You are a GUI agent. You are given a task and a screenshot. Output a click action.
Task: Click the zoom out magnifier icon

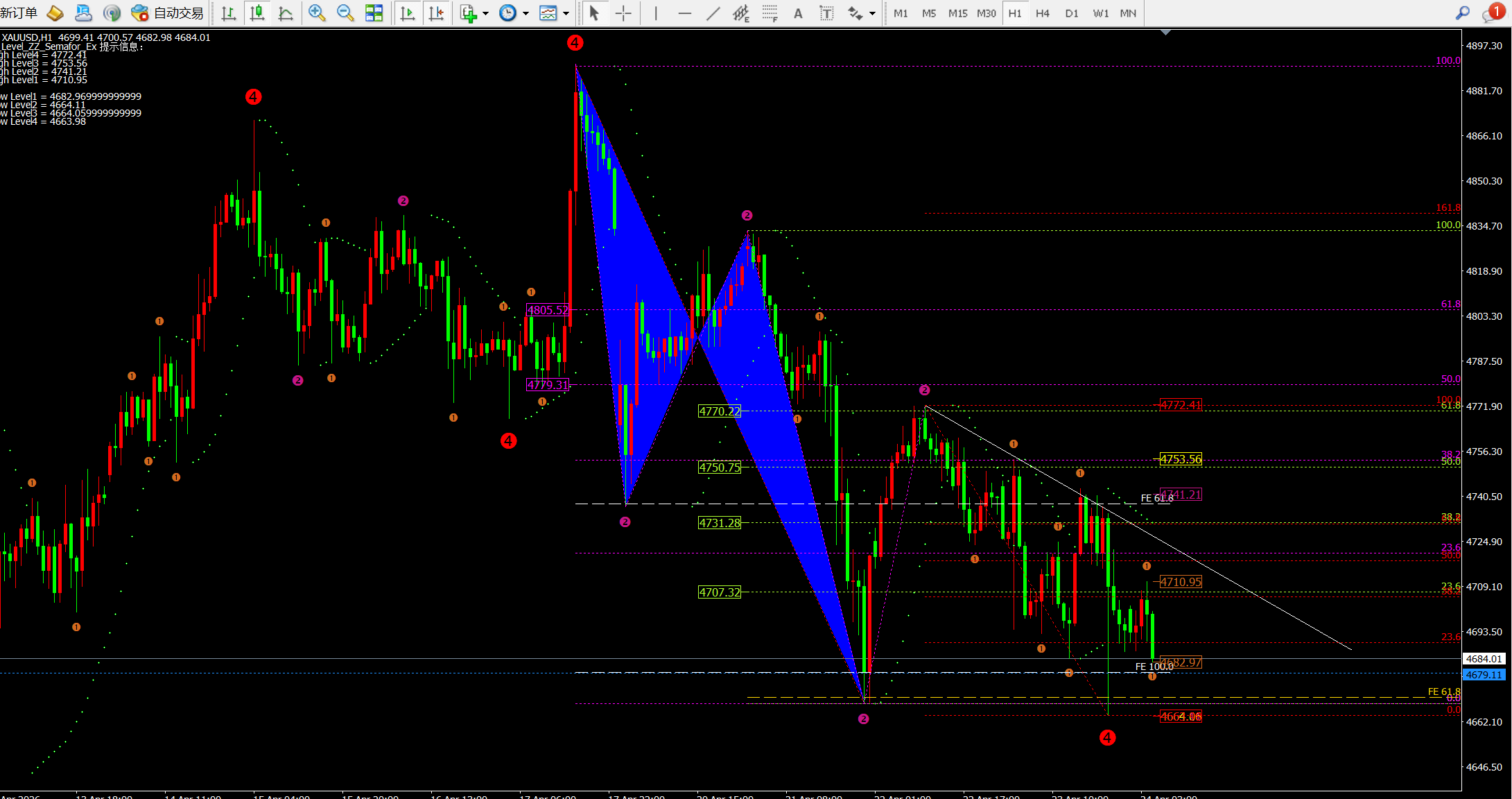345,13
